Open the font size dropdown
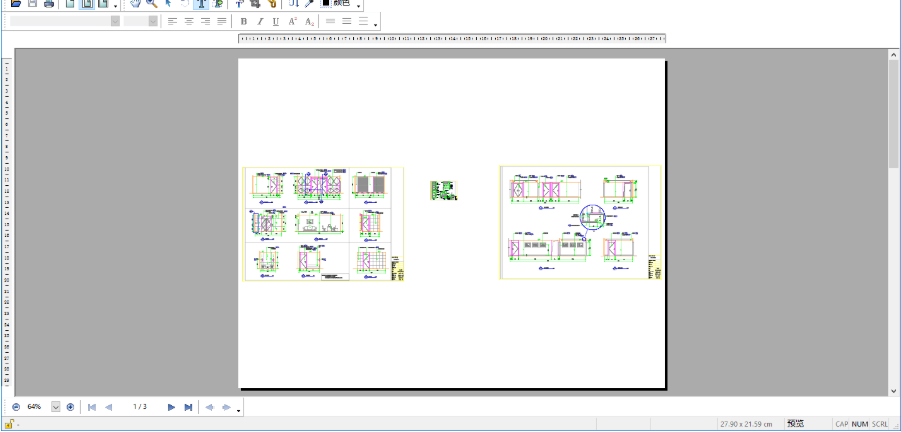The width and height of the screenshot is (901, 432). click(x=153, y=21)
